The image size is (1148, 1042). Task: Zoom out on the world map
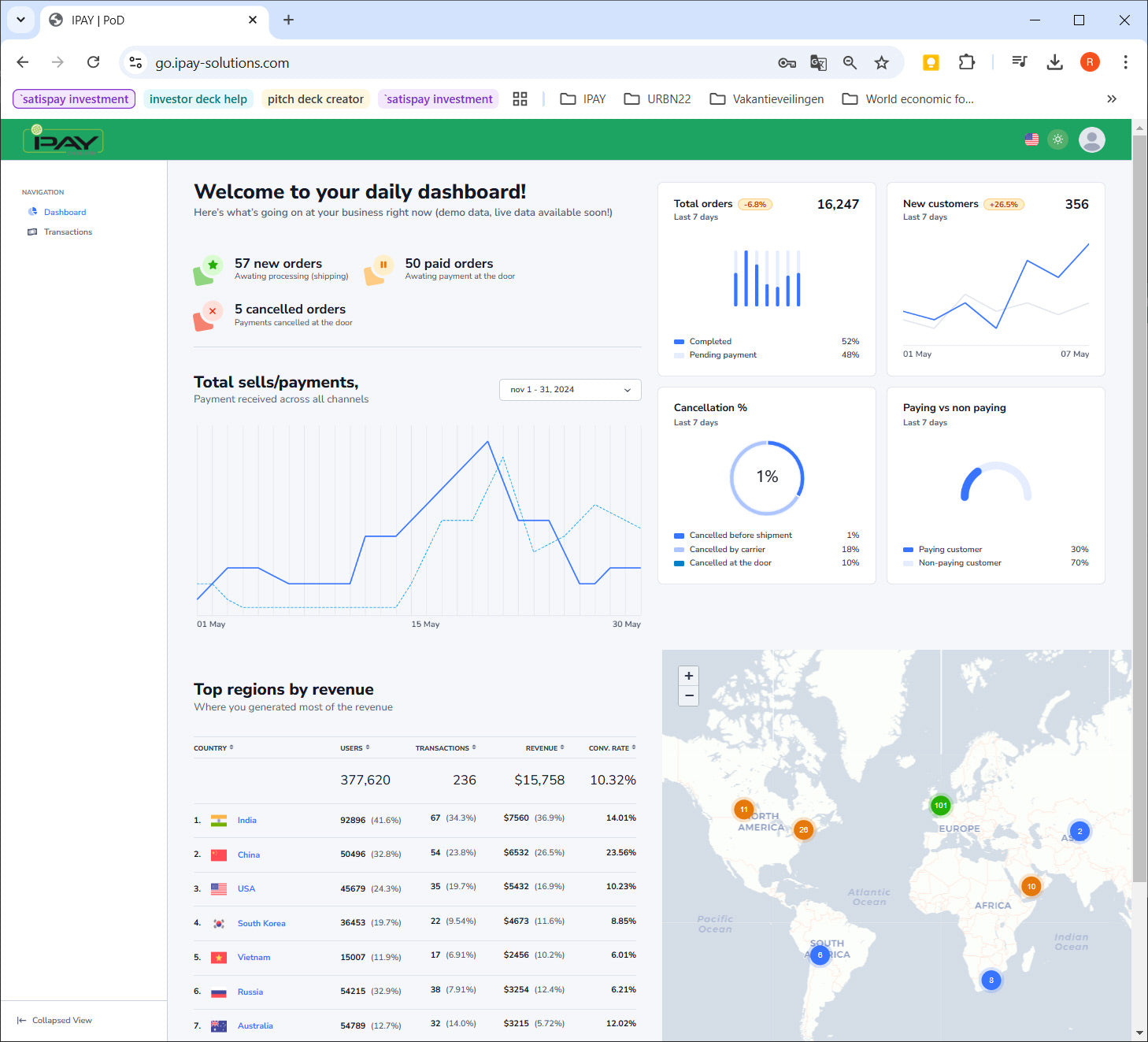[x=688, y=695]
